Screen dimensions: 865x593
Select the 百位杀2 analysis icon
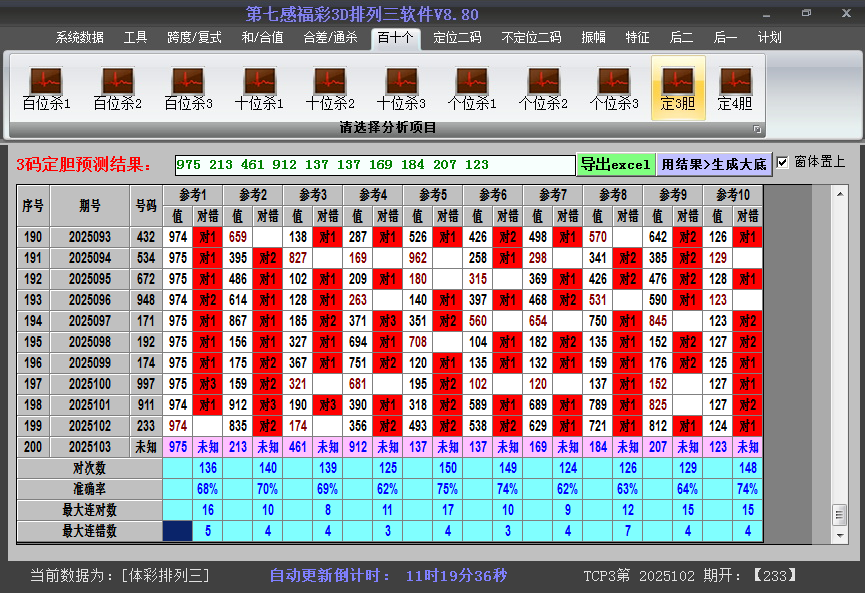point(118,88)
